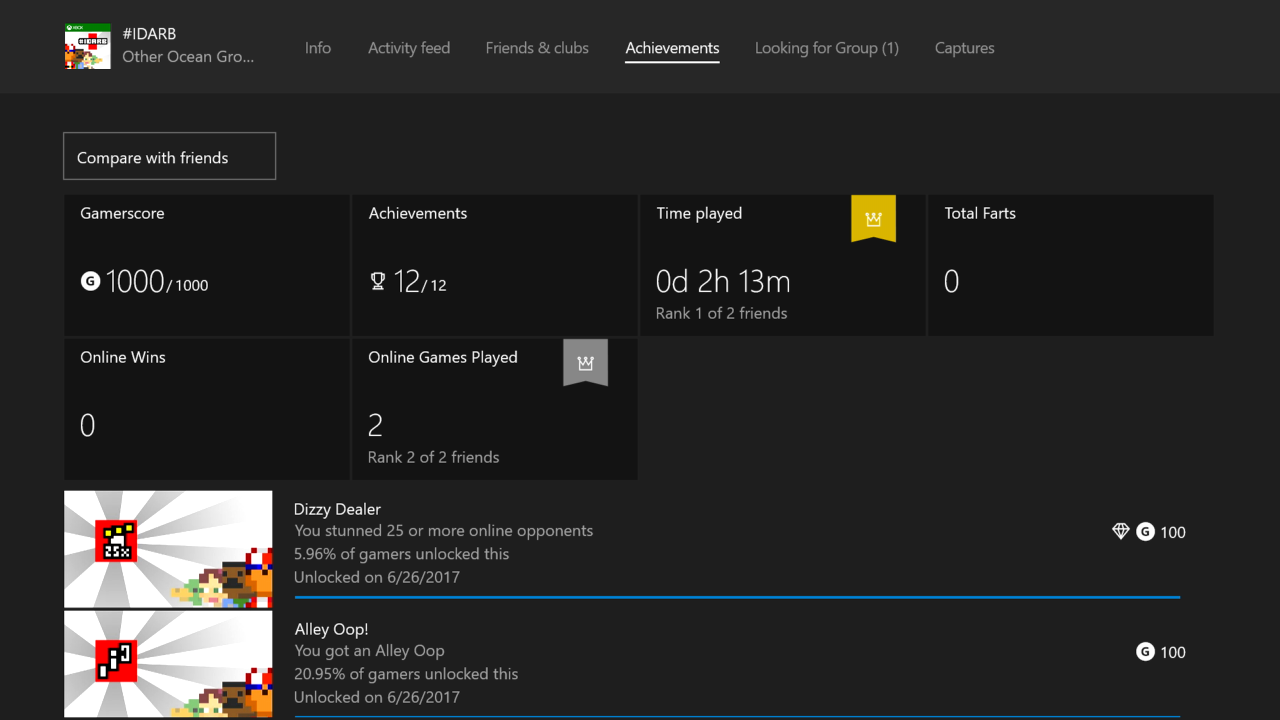This screenshot has width=1280, height=720.
Task: Open the Online Wins stat tile
Action: coord(207,409)
